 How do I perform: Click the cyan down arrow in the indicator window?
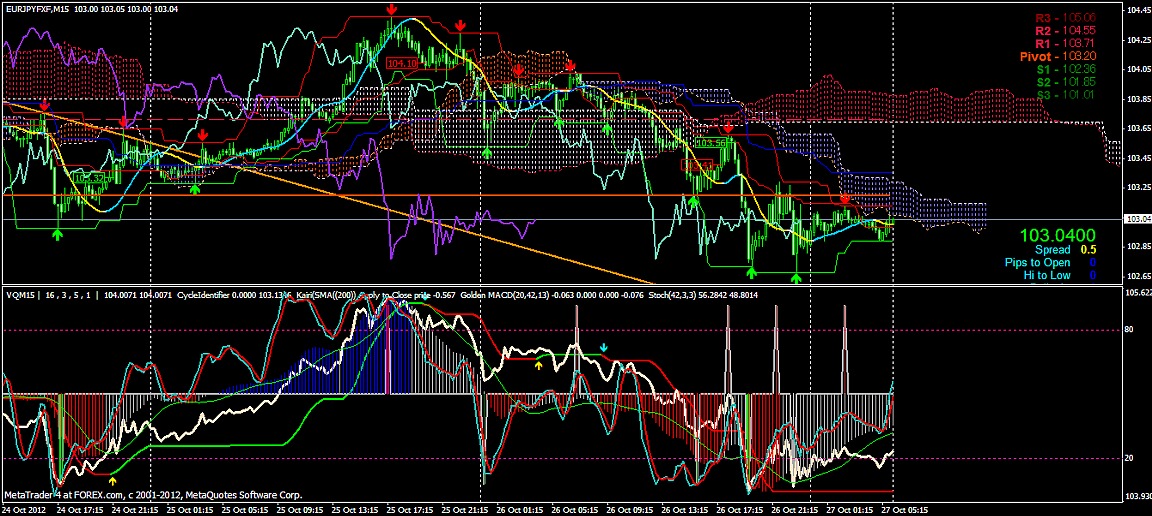pyautogui.click(x=603, y=347)
